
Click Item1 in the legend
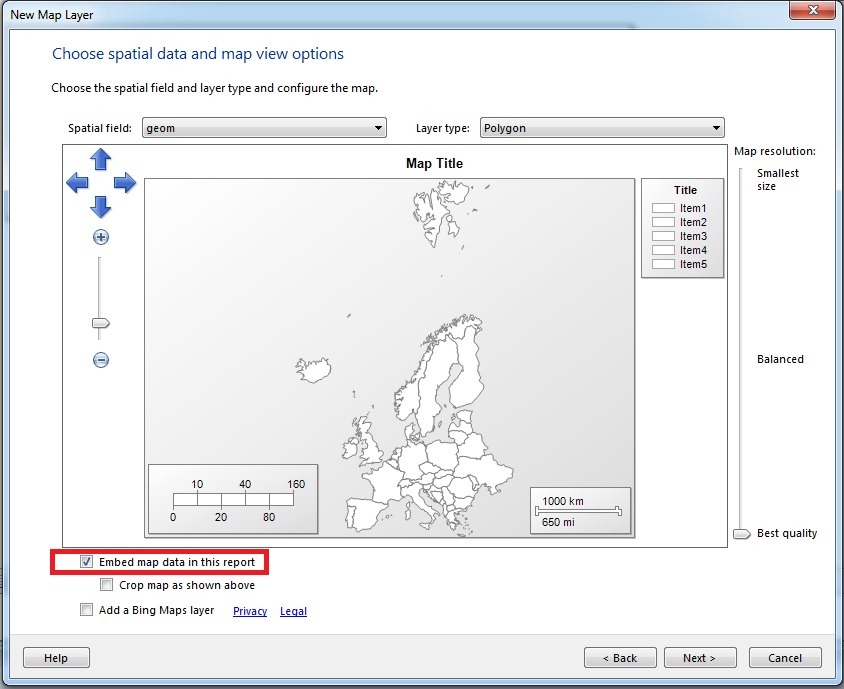tap(693, 208)
